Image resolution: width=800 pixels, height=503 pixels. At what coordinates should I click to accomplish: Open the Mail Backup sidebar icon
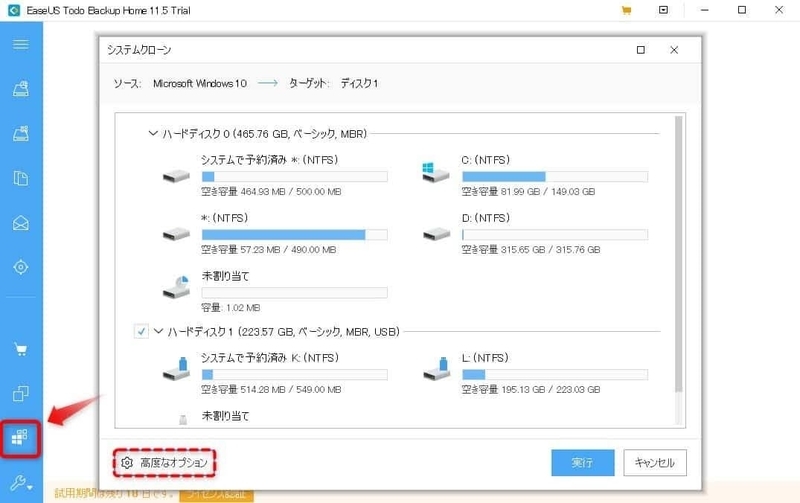tap(21, 222)
